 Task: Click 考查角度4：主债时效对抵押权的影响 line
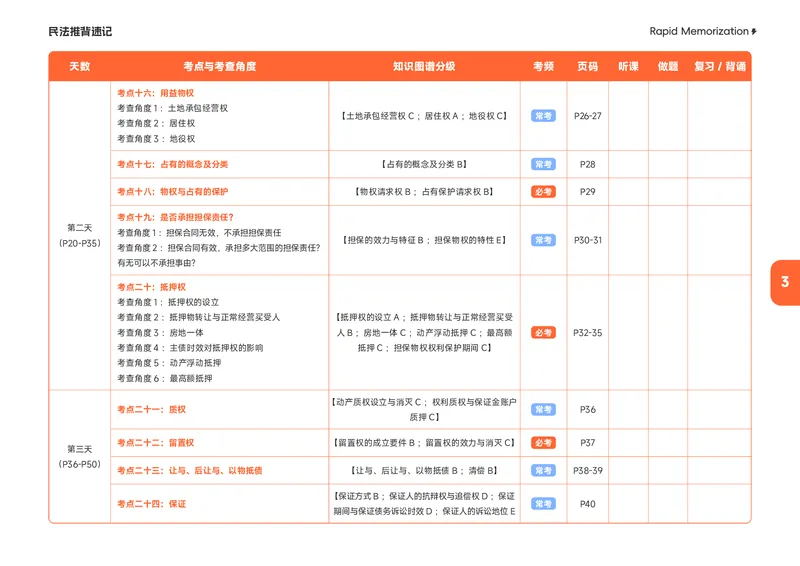(x=190, y=348)
